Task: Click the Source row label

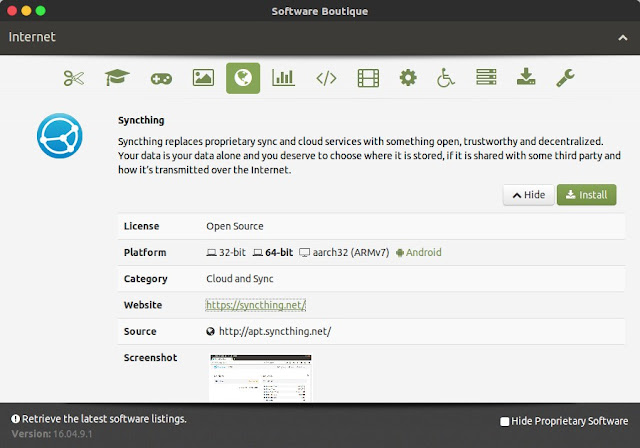Action: pyautogui.click(x=140, y=331)
